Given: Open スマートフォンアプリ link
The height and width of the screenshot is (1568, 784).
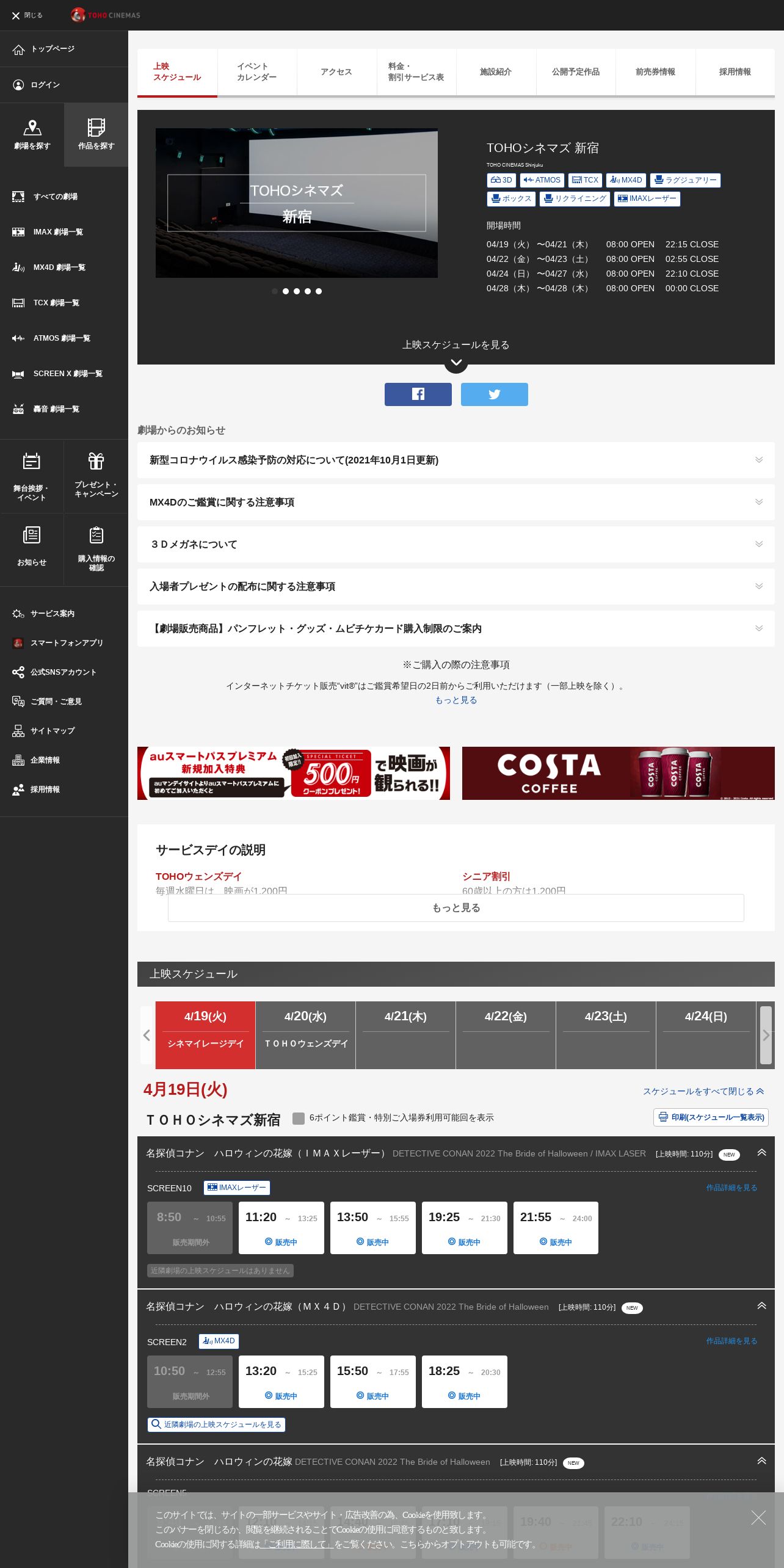Looking at the screenshot, I should click(x=67, y=643).
